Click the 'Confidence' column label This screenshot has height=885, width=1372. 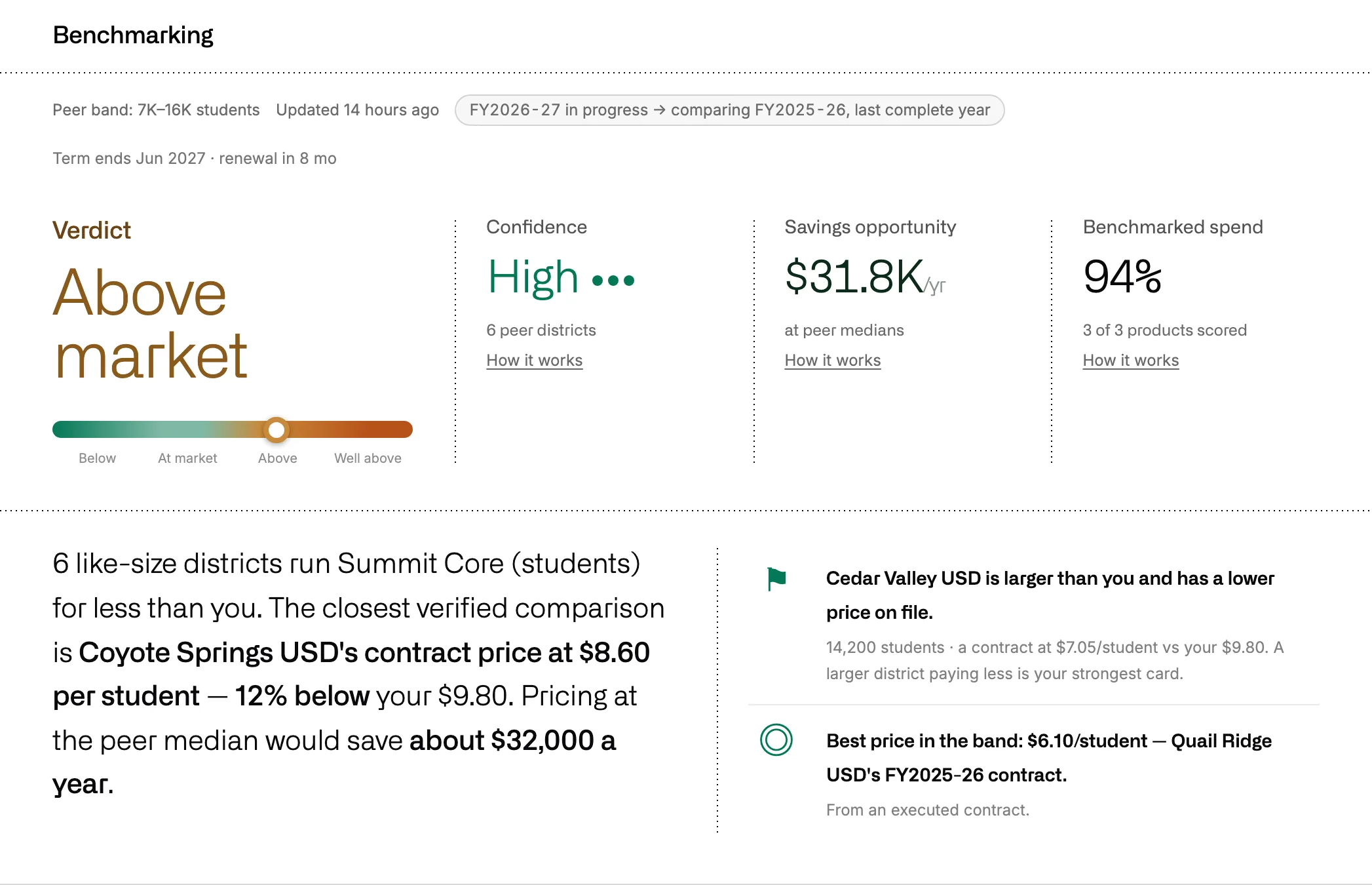click(x=537, y=227)
